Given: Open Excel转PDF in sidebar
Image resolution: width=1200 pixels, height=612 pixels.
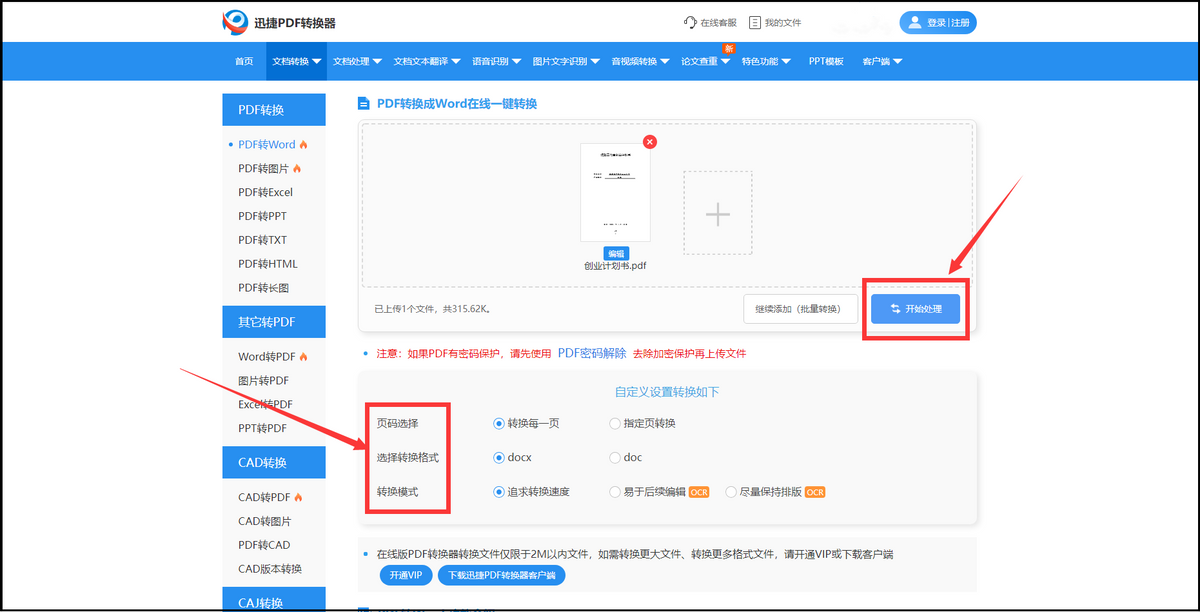Looking at the screenshot, I should pos(266,405).
